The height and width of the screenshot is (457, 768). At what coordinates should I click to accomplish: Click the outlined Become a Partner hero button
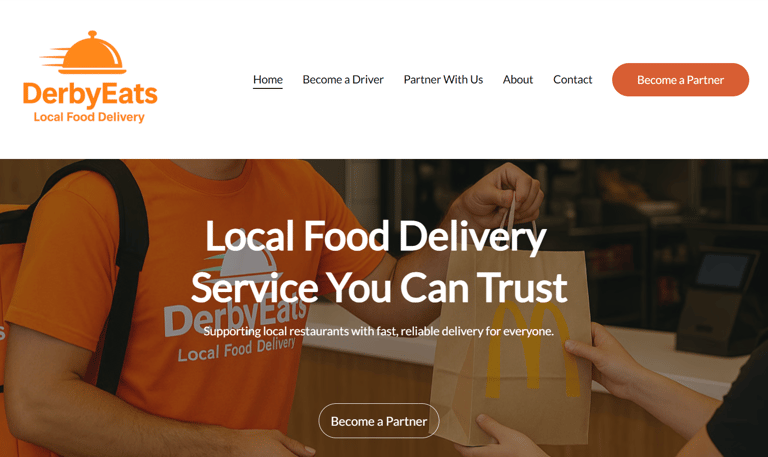(379, 421)
